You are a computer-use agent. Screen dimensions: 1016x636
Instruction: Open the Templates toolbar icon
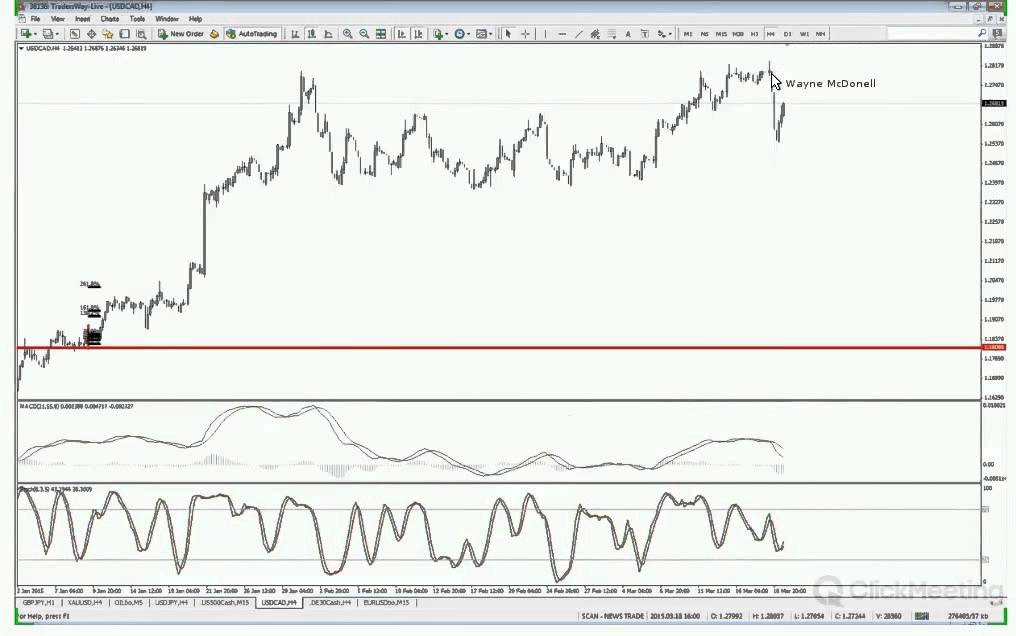pos(481,34)
